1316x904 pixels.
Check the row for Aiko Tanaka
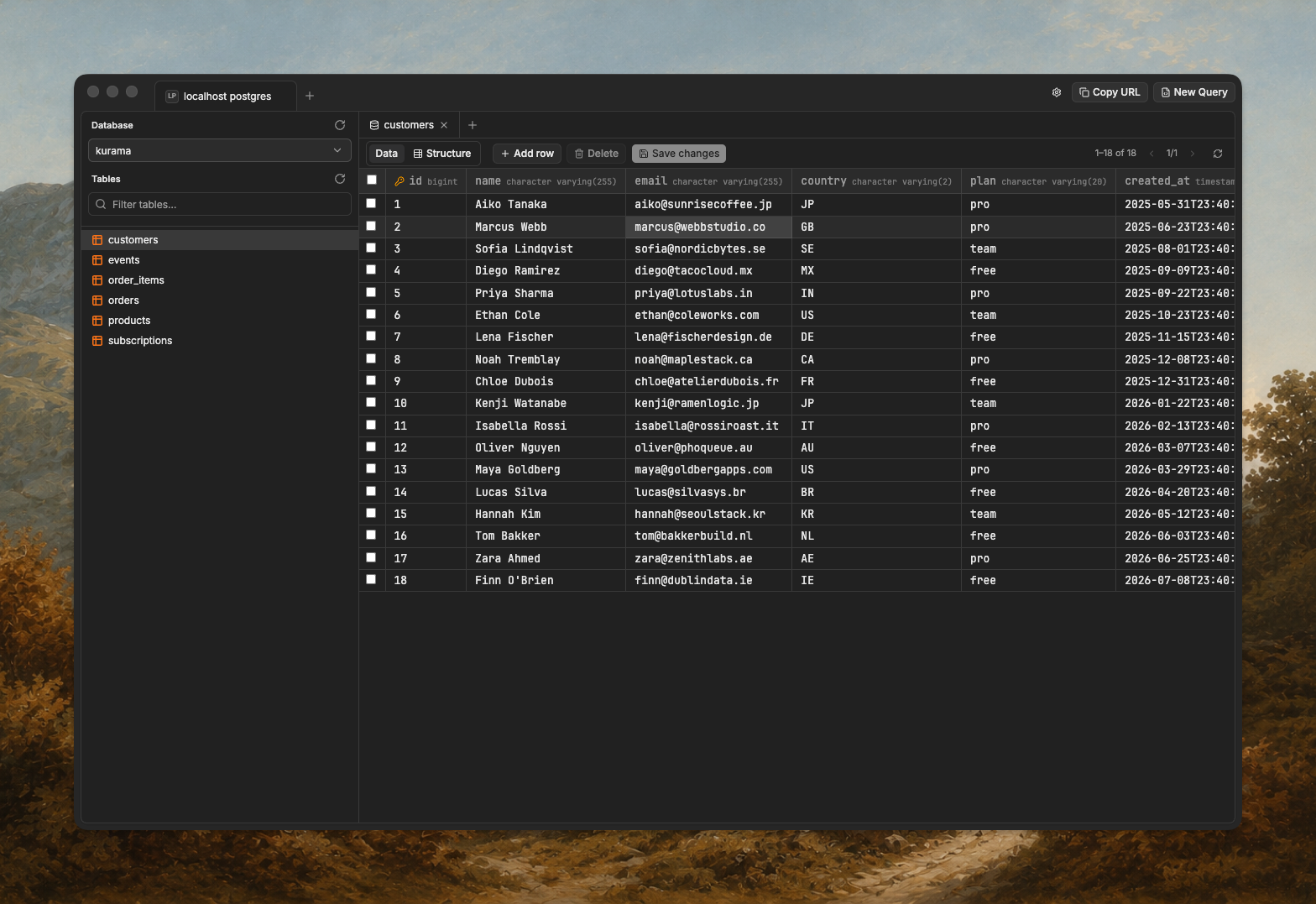(x=371, y=203)
